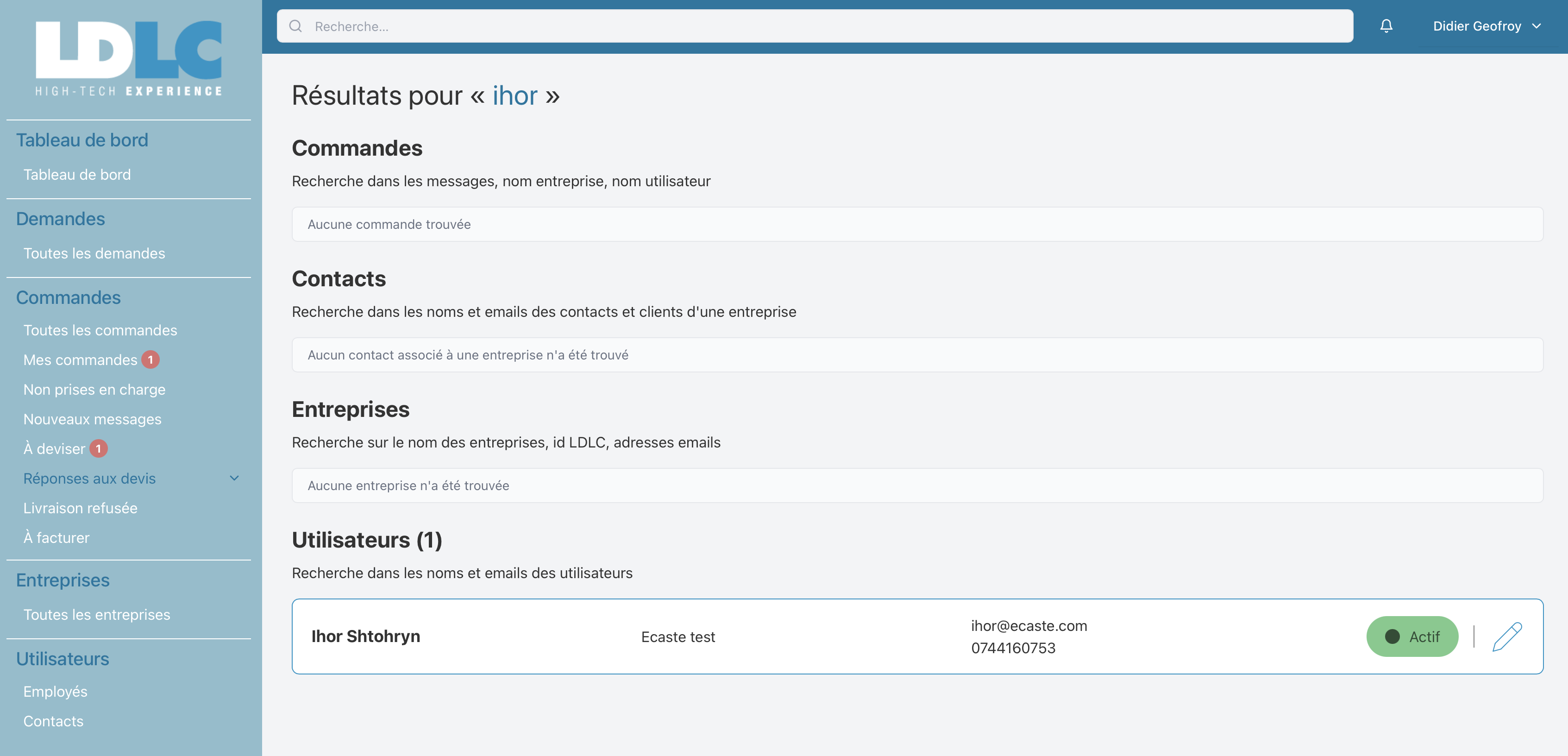
Task: Open Mes commandes
Action: 80,360
